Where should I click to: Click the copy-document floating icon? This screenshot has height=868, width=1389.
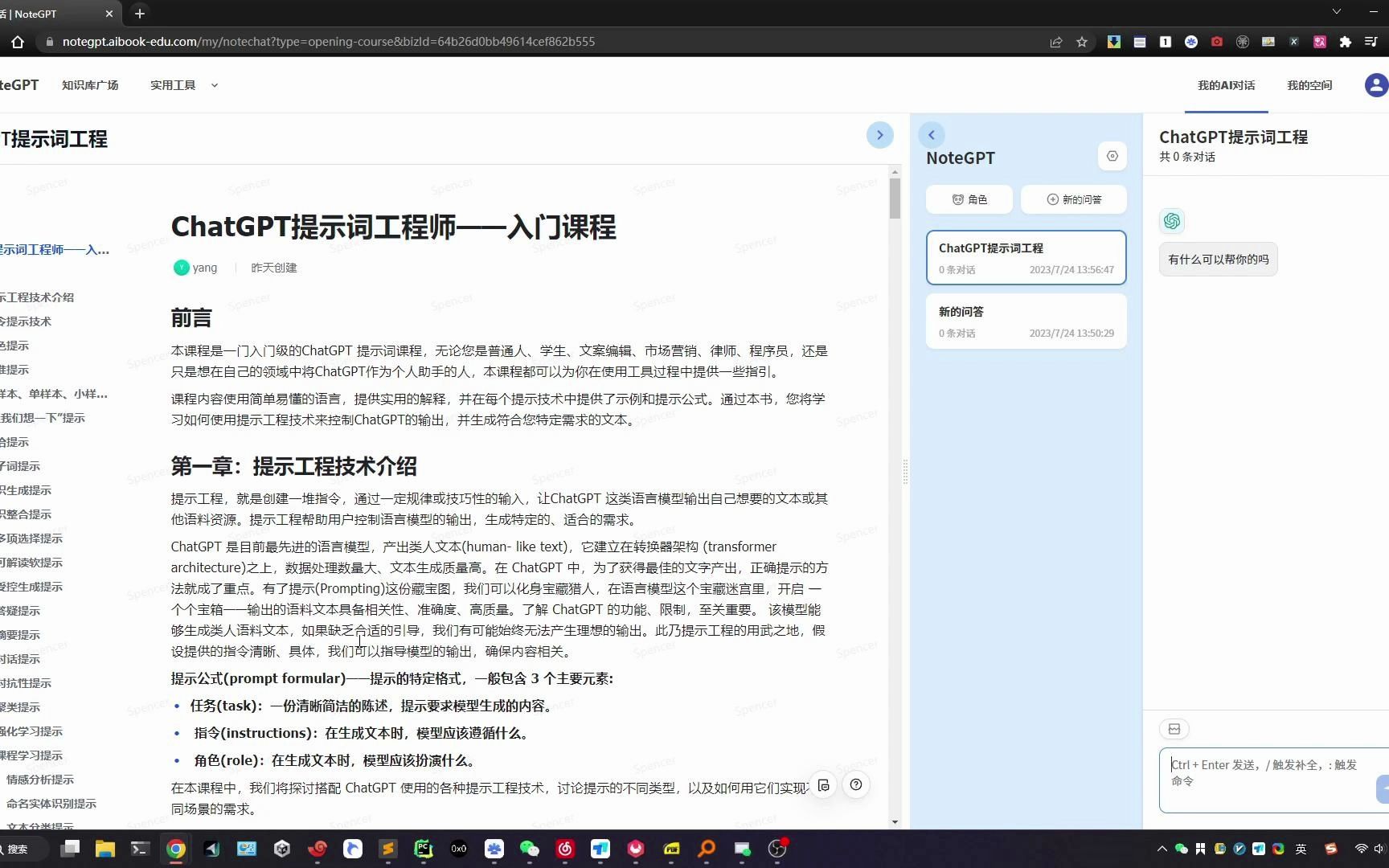(x=824, y=785)
